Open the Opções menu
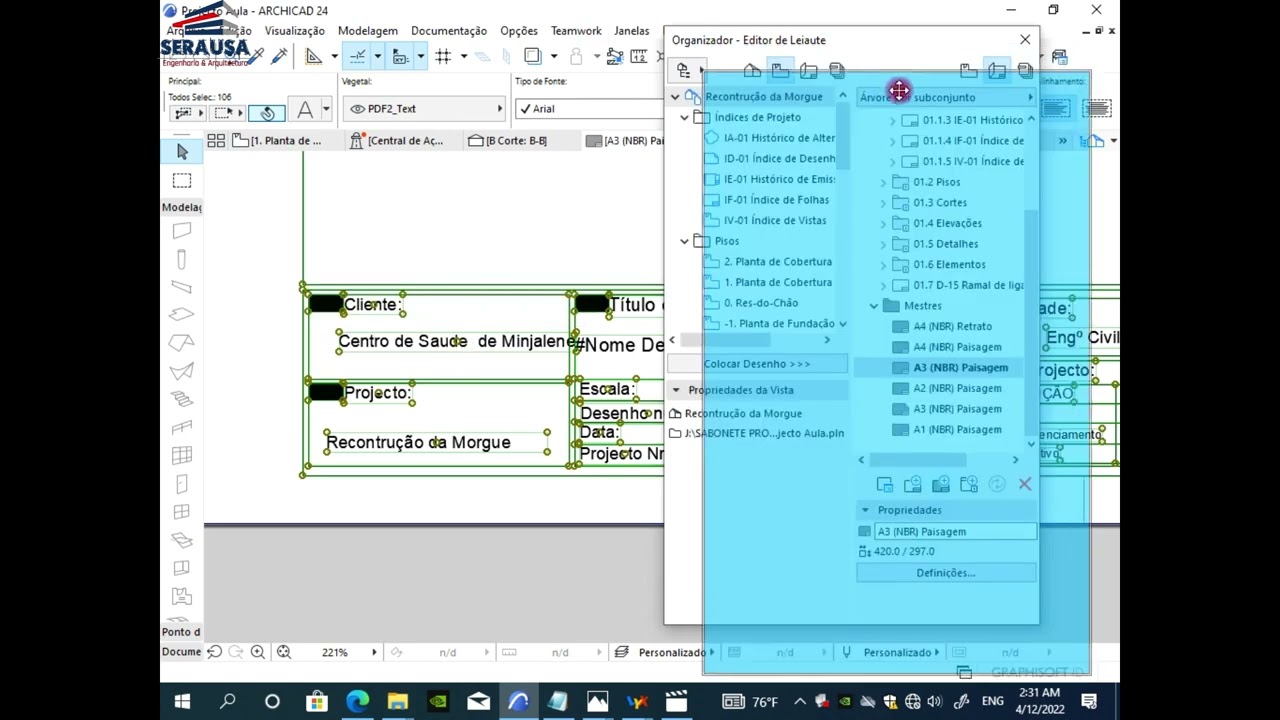Screen dimensions: 1280x720 tap(518, 31)
